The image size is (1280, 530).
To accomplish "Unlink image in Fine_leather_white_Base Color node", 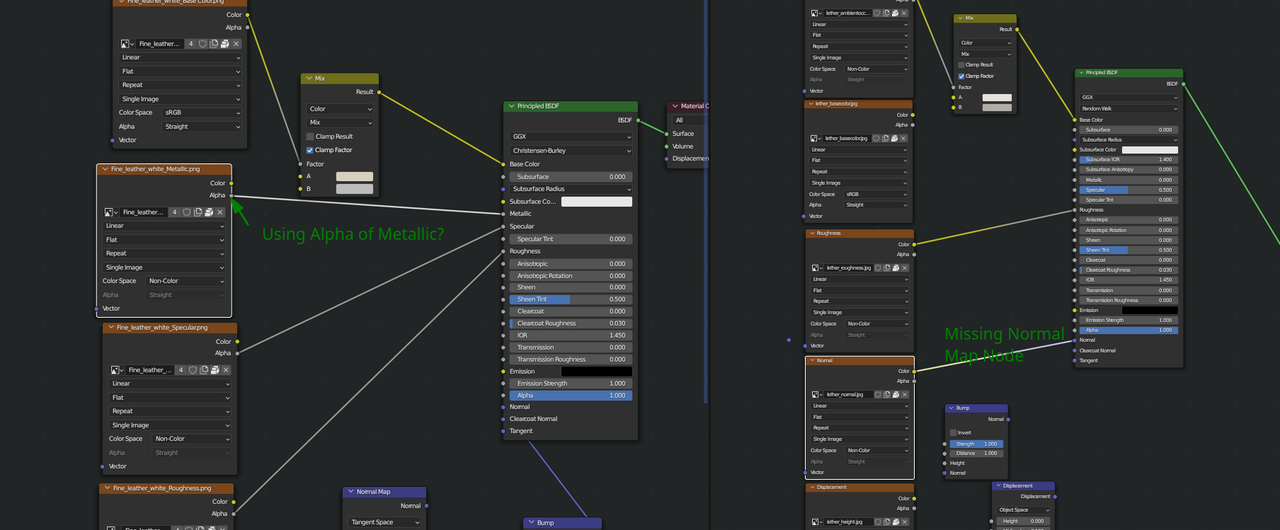I will (x=236, y=44).
